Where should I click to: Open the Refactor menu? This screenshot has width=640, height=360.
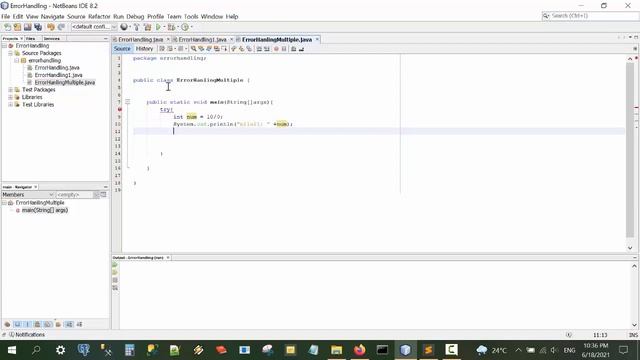coord(99,17)
